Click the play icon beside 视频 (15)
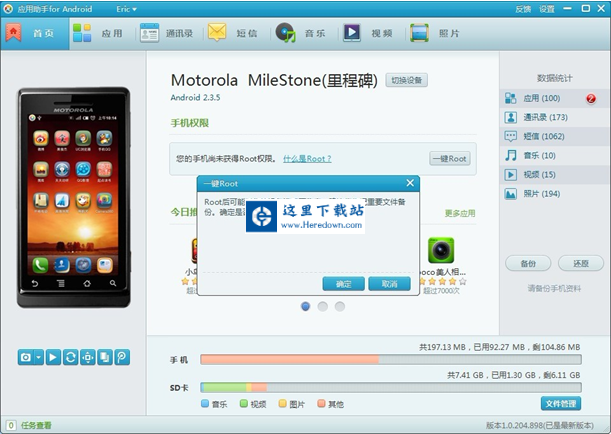This screenshot has height=434, width=611. [510, 175]
